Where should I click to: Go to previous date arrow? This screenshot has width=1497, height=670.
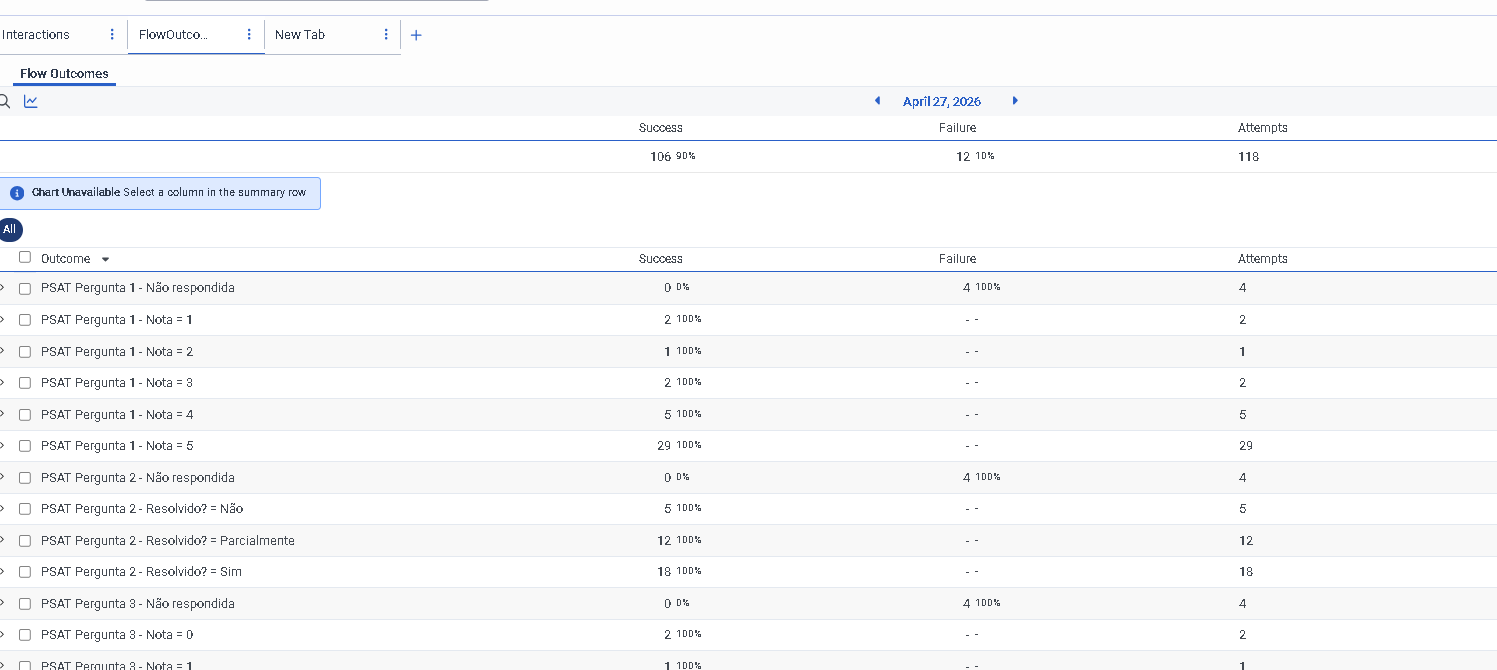(877, 101)
